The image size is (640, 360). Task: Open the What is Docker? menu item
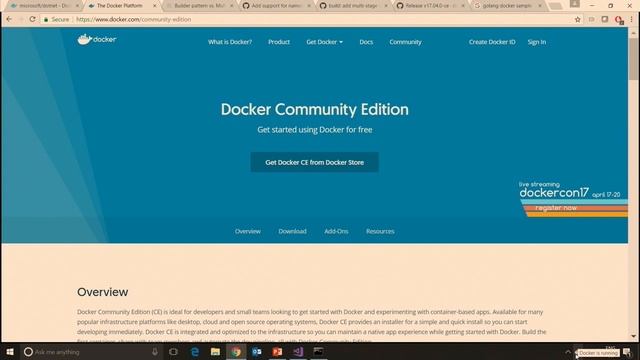coord(230,42)
